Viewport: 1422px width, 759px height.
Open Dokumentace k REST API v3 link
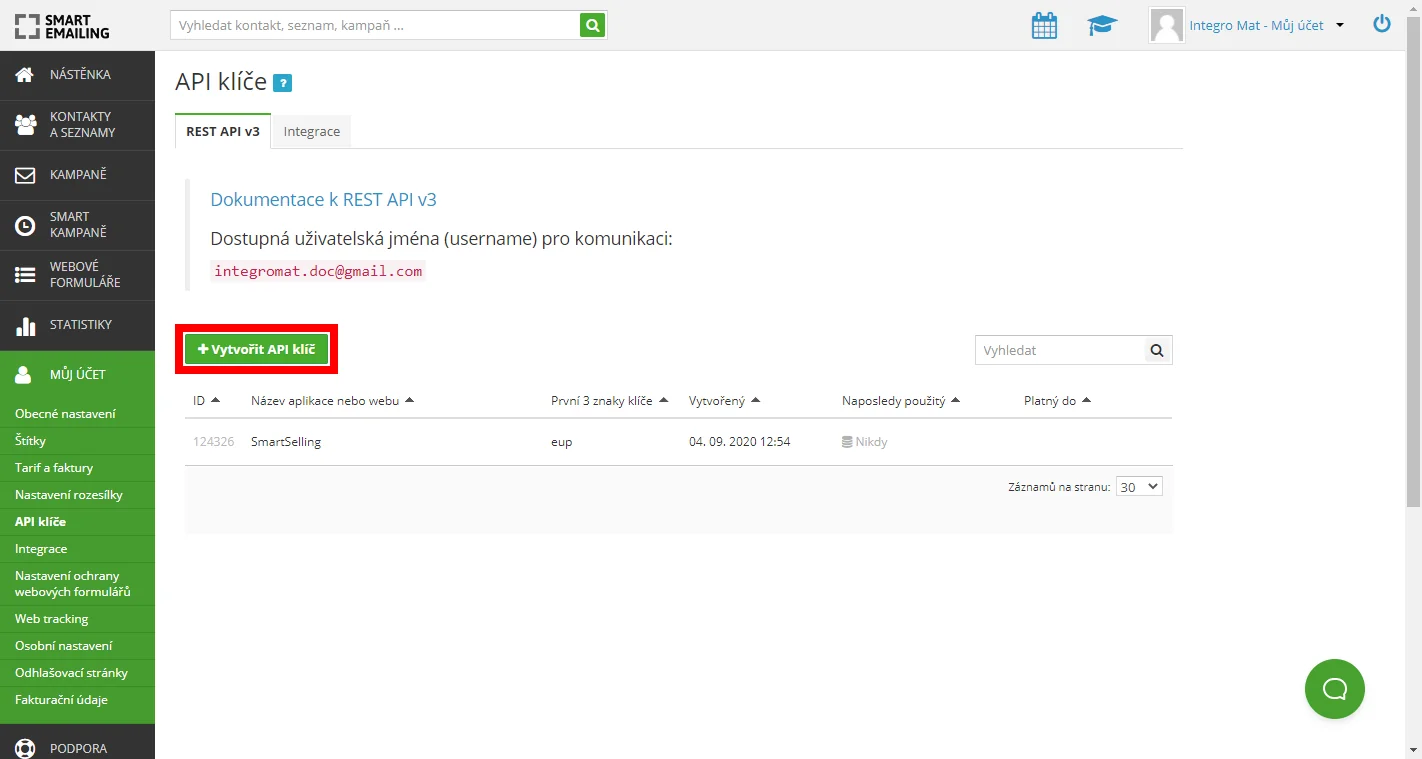pos(323,199)
